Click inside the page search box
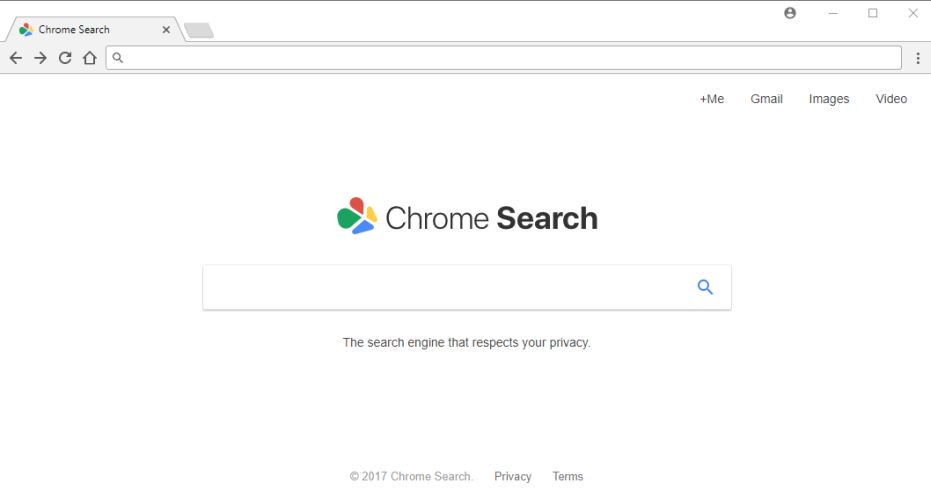931x498 pixels. tap(445, 288)
